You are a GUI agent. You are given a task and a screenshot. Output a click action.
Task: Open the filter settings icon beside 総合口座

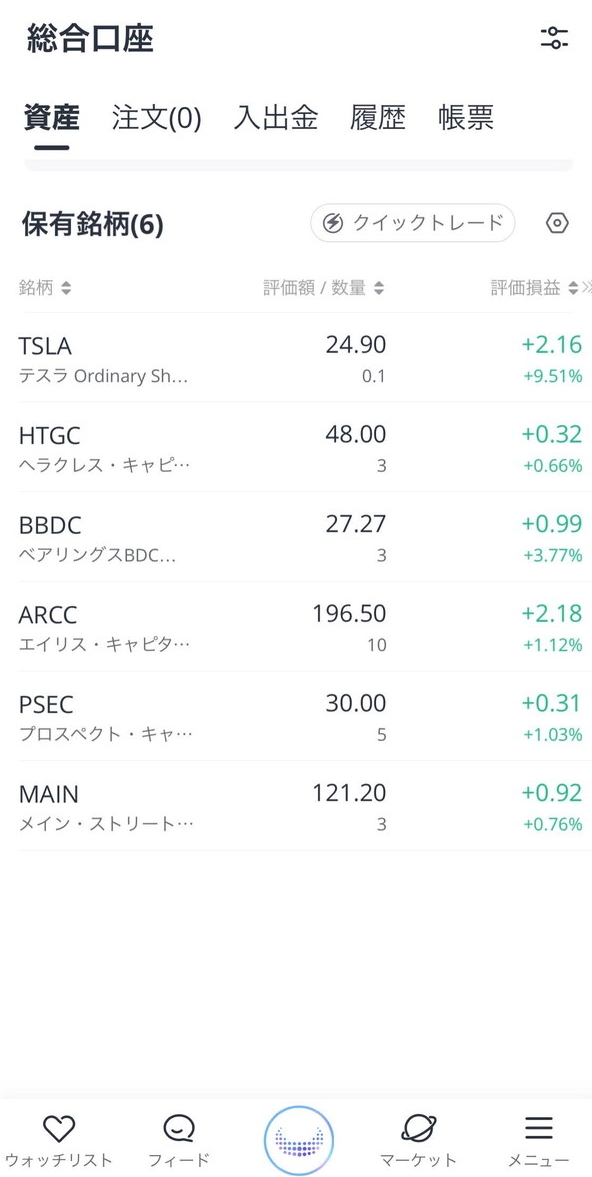(x=554, y=38)
